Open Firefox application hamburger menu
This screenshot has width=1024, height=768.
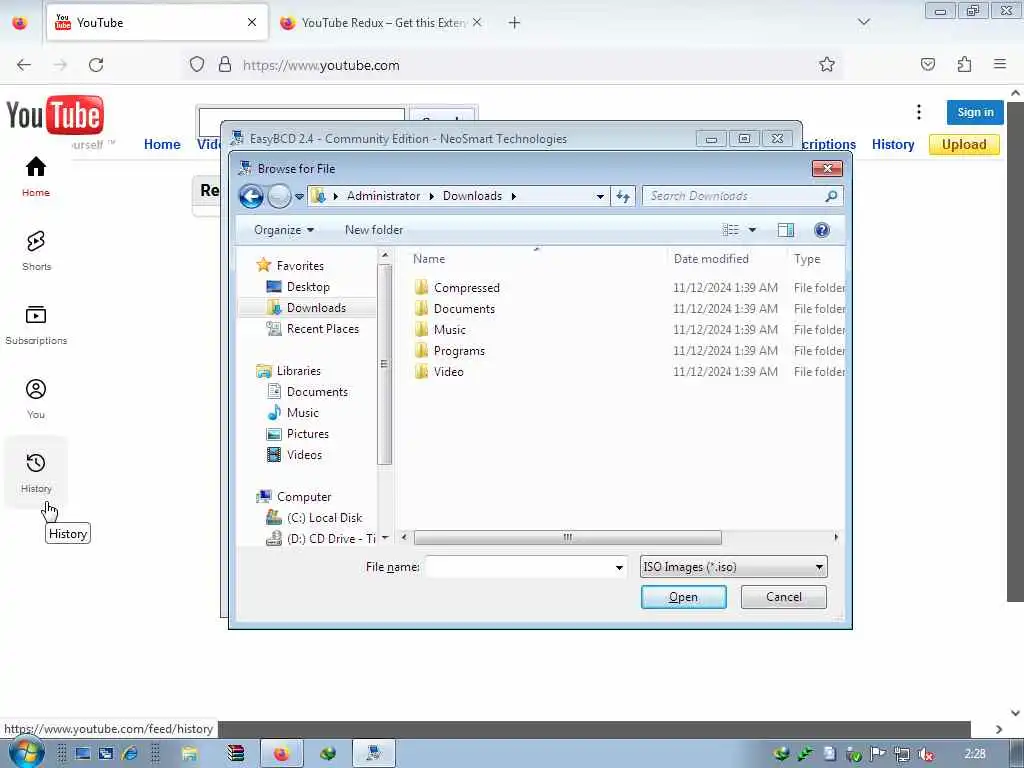pyautogui.click(x=1000, y=64)
